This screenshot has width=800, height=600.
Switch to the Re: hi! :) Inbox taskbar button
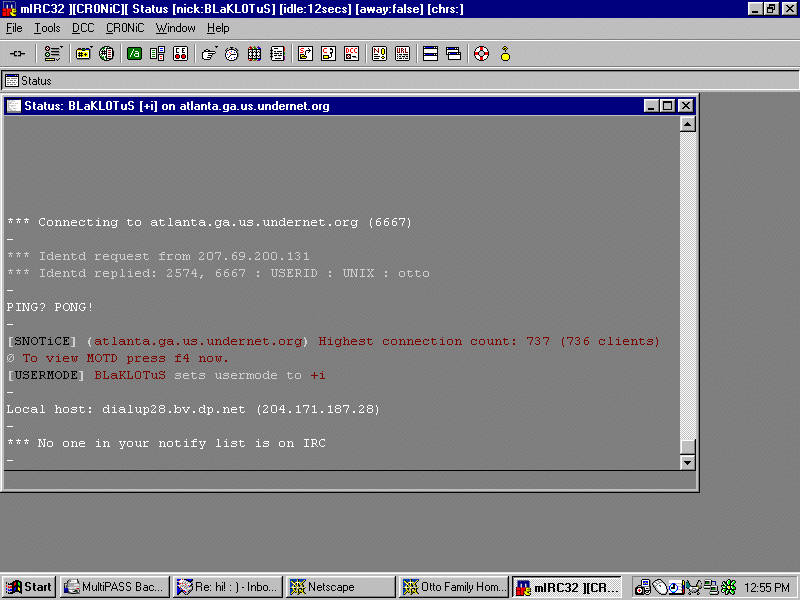pos(228,587)
